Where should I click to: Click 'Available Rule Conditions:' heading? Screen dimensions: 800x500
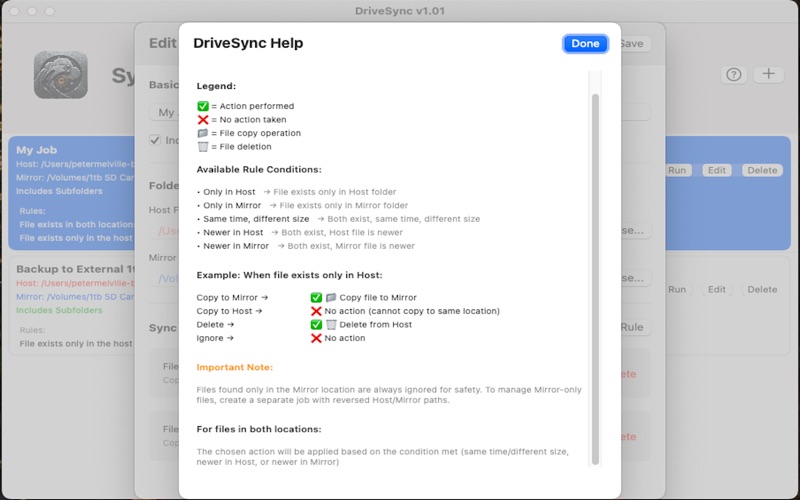[x=259, y=169]
